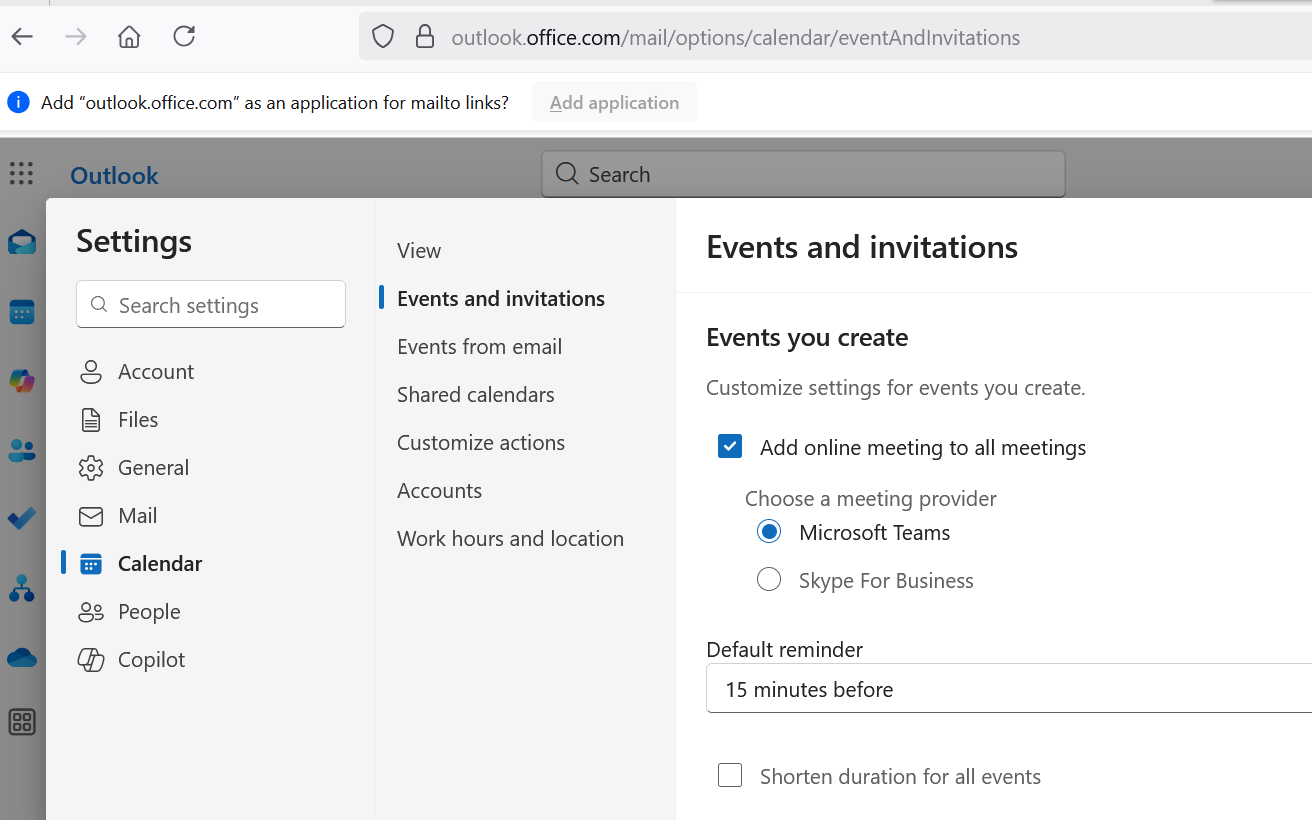The height and width of the screenshot is (820, 1312).
Task: Open Work hours and location settings
Action: click(x=510, y=539)
